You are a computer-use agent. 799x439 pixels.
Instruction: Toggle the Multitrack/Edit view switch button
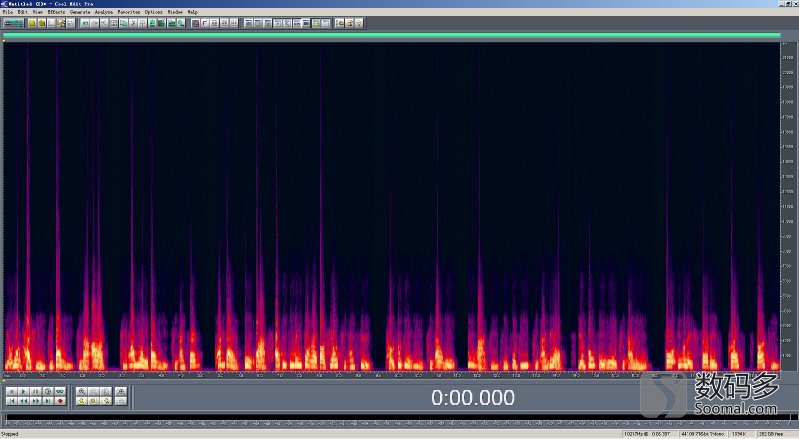click(14, 23)
